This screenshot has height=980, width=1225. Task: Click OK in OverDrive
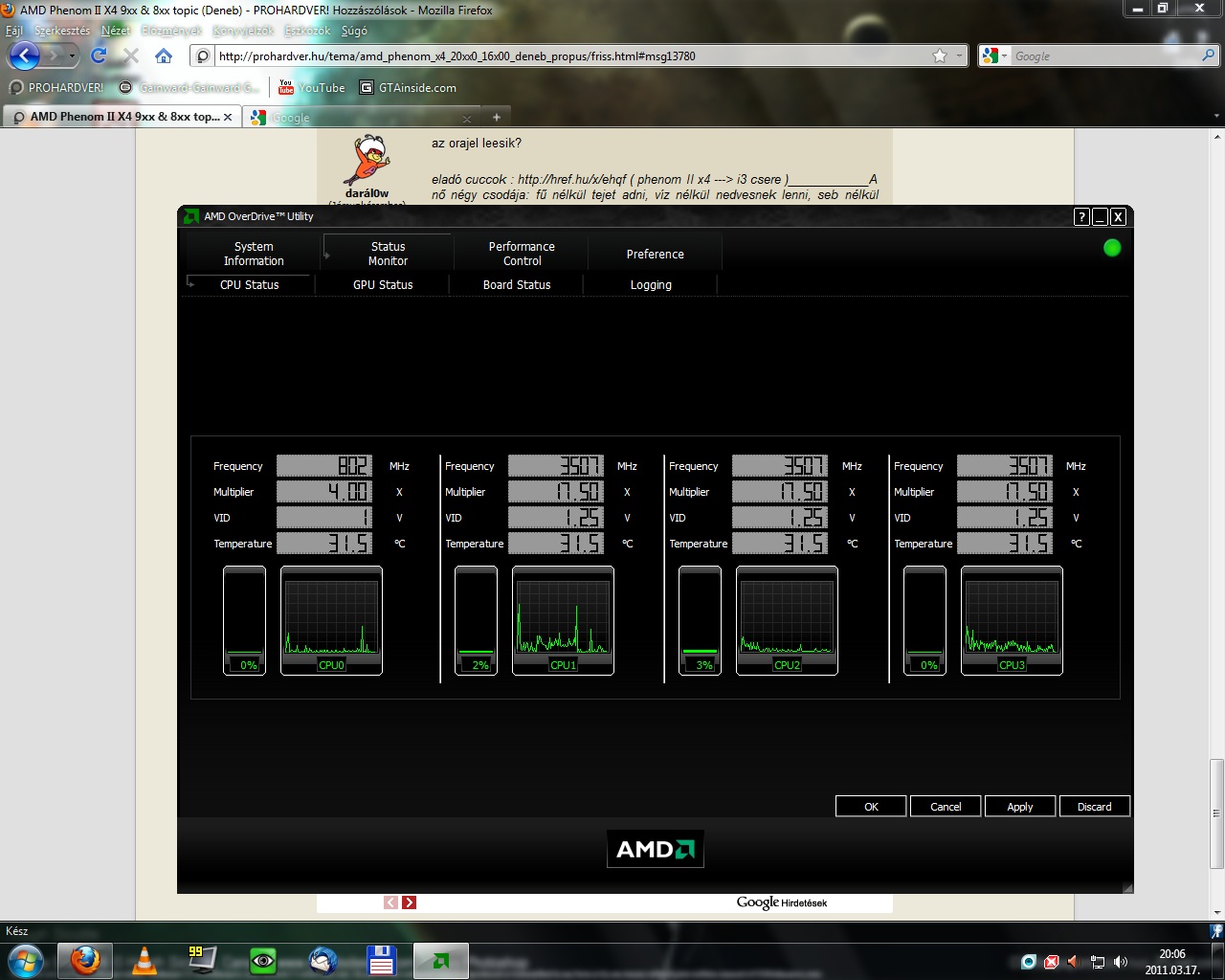coord(871,807)
